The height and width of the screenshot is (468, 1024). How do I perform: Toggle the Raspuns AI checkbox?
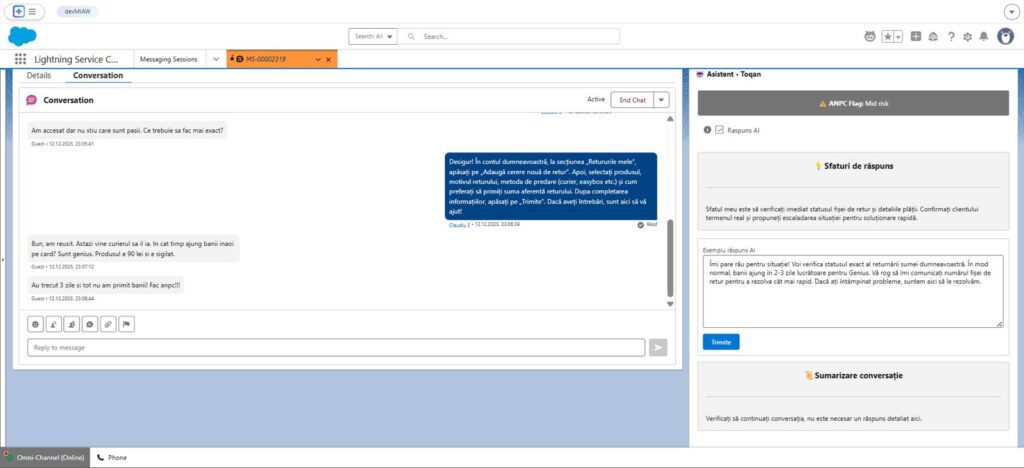(719, 130)
